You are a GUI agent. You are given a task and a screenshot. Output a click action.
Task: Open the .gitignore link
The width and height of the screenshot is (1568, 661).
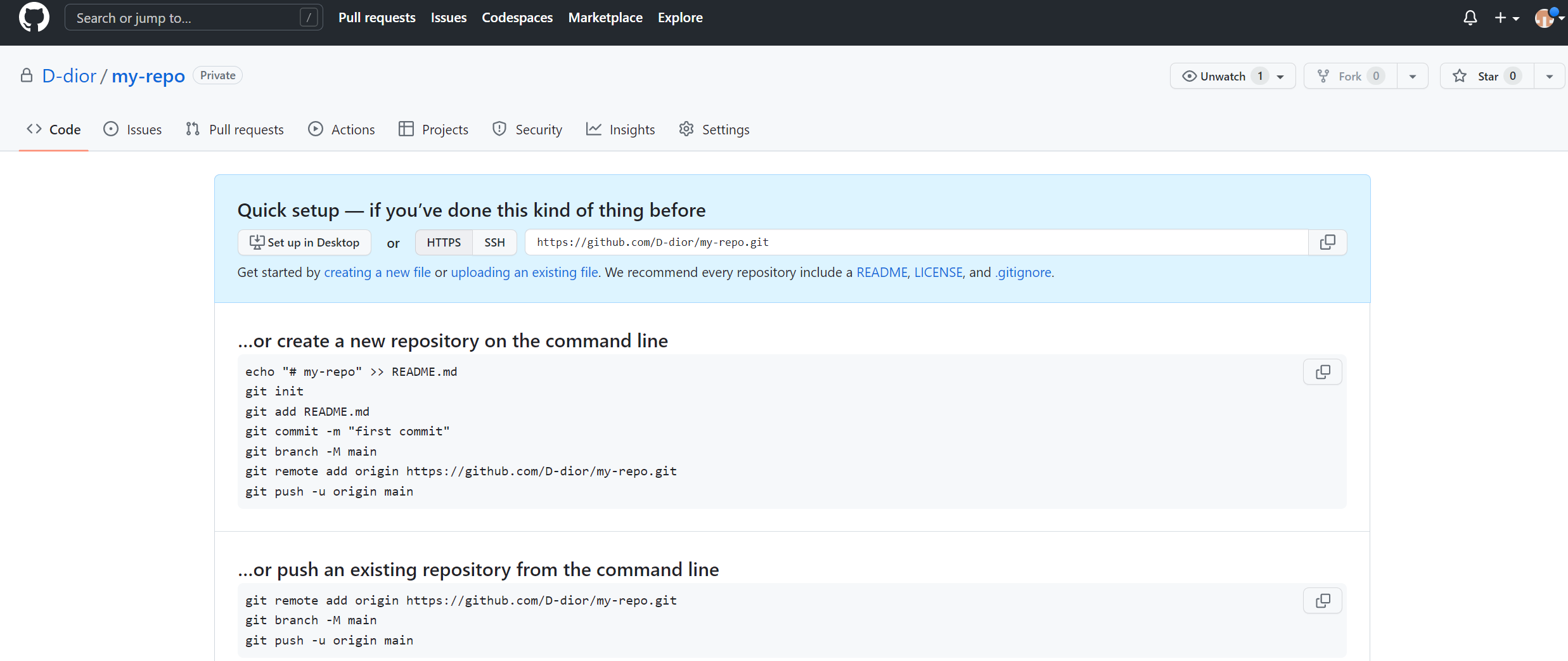[x=1023, y=273]
